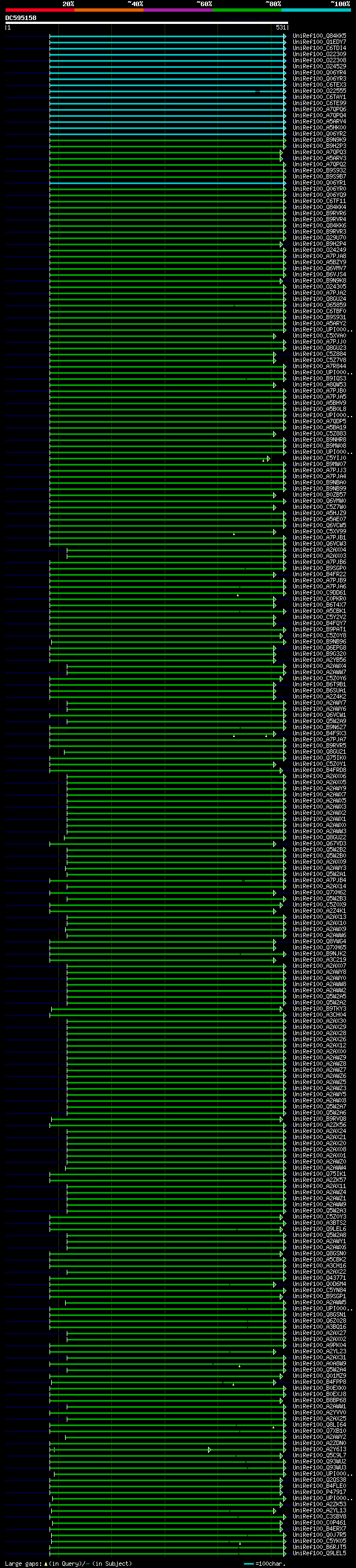Select the UniRef100_B4FRD8 label
Viewport: 356px width, 1568px height.
point(319,770)
